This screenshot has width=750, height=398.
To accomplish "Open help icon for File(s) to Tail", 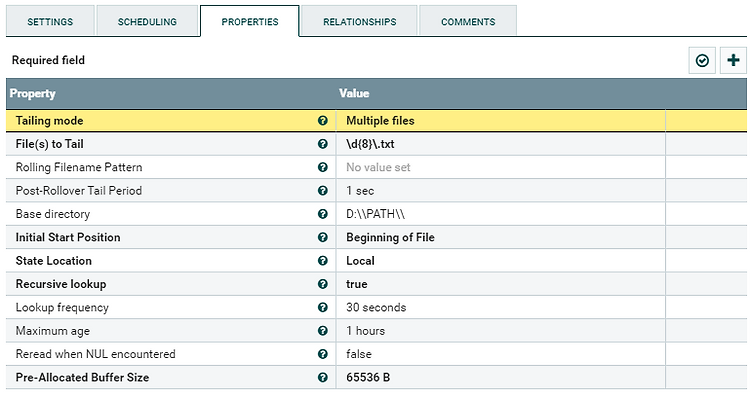I will 323,144.
